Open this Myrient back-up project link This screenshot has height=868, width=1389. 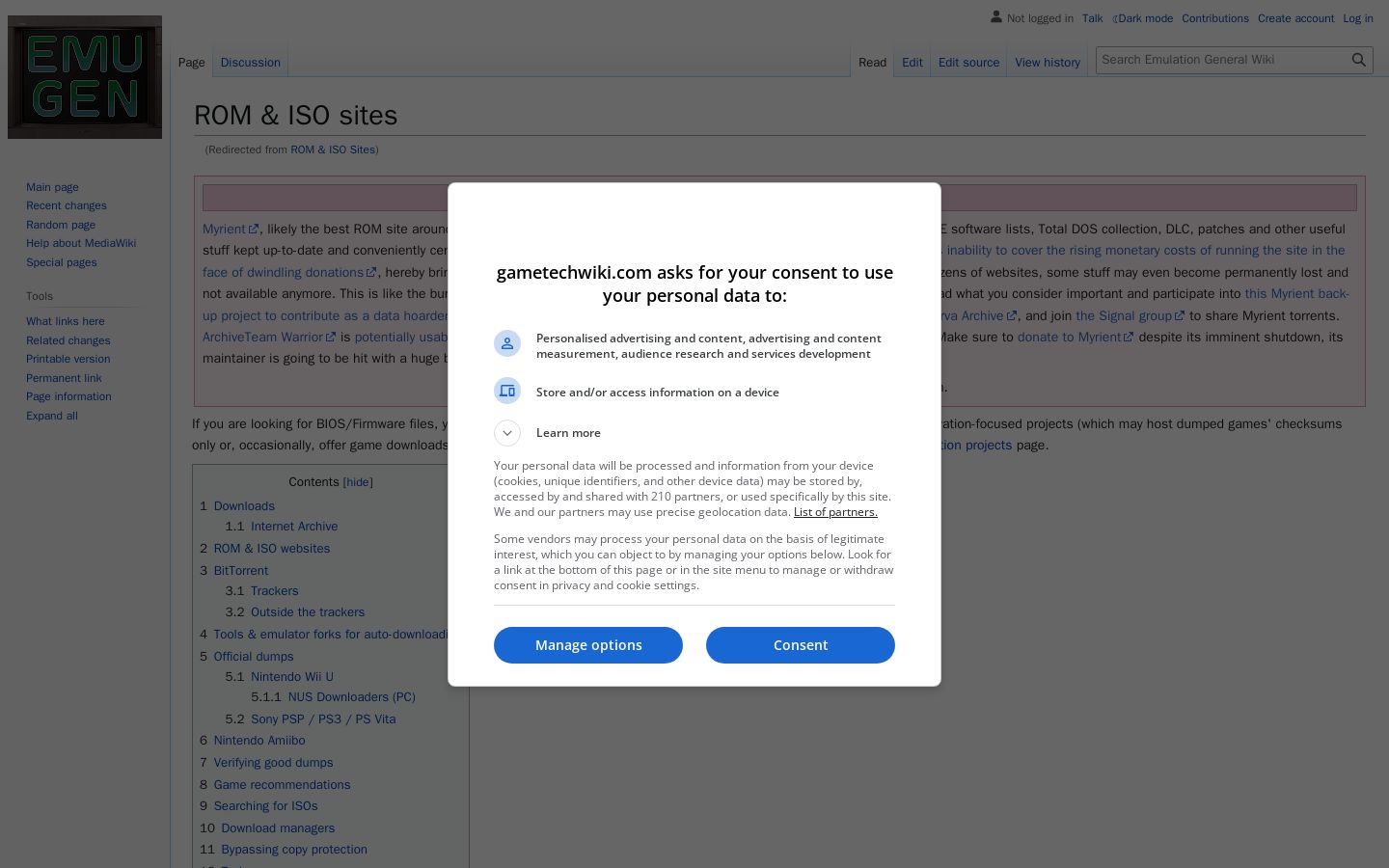coord(1297,293)
